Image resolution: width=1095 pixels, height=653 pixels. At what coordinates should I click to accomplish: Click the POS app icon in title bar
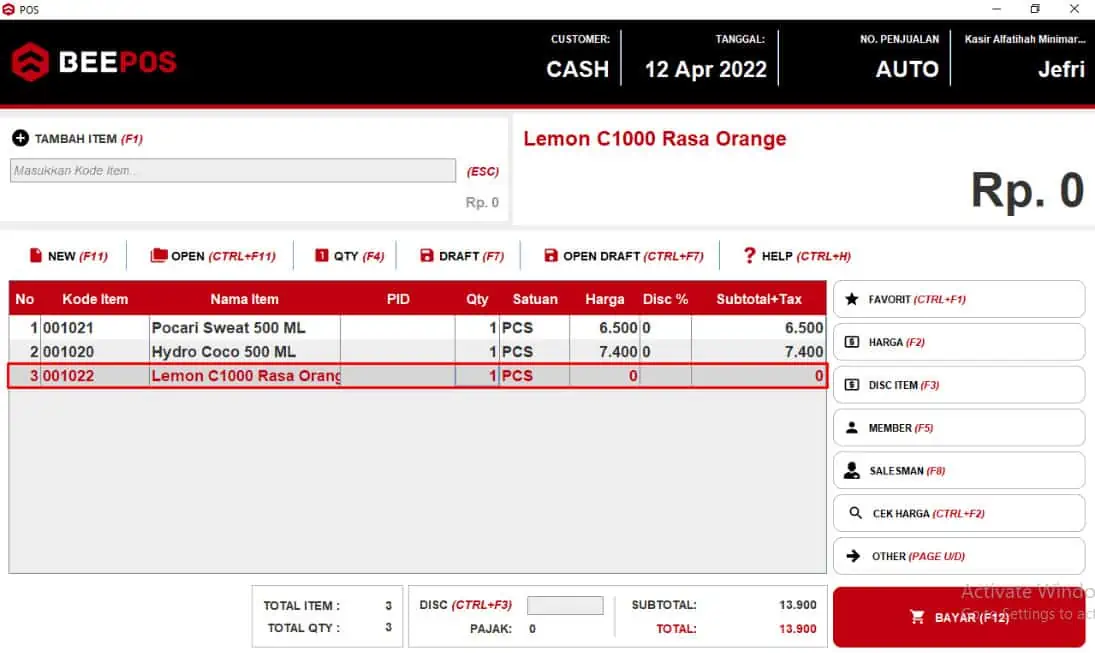[8, 9]
